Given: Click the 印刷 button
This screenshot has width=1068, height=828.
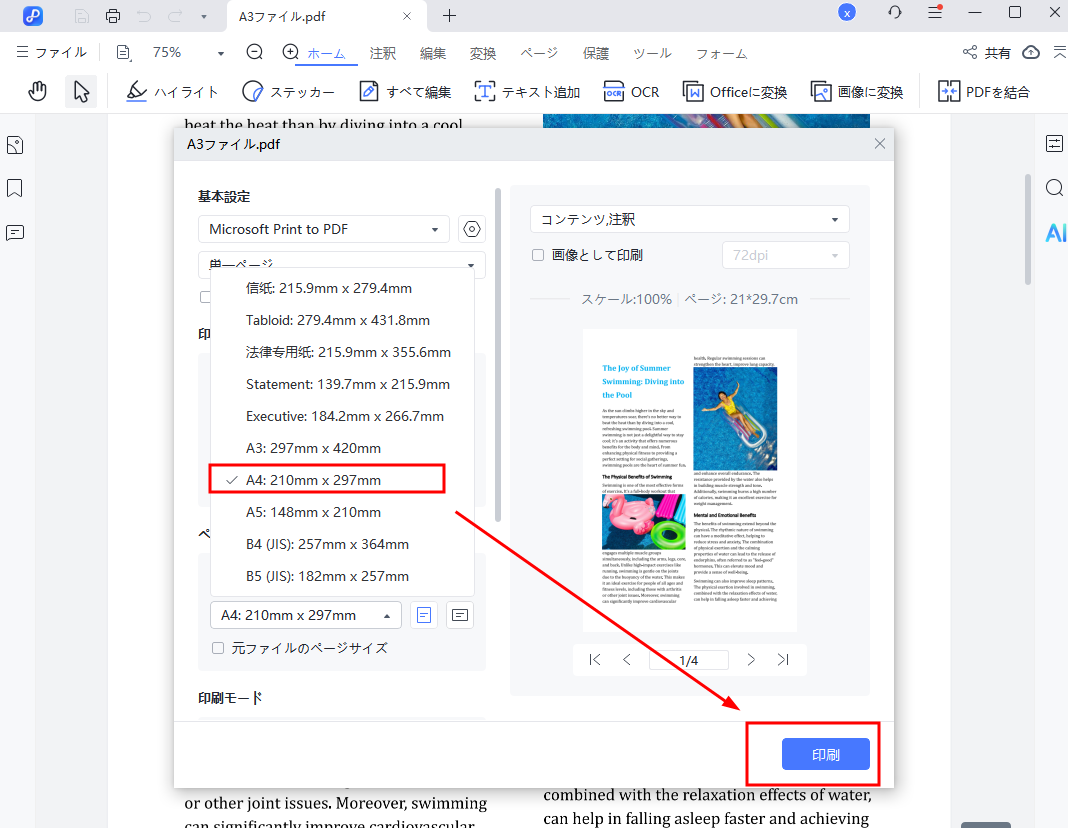Looking at the screenshot, I should pyautogui.click(x=825, y=754).
